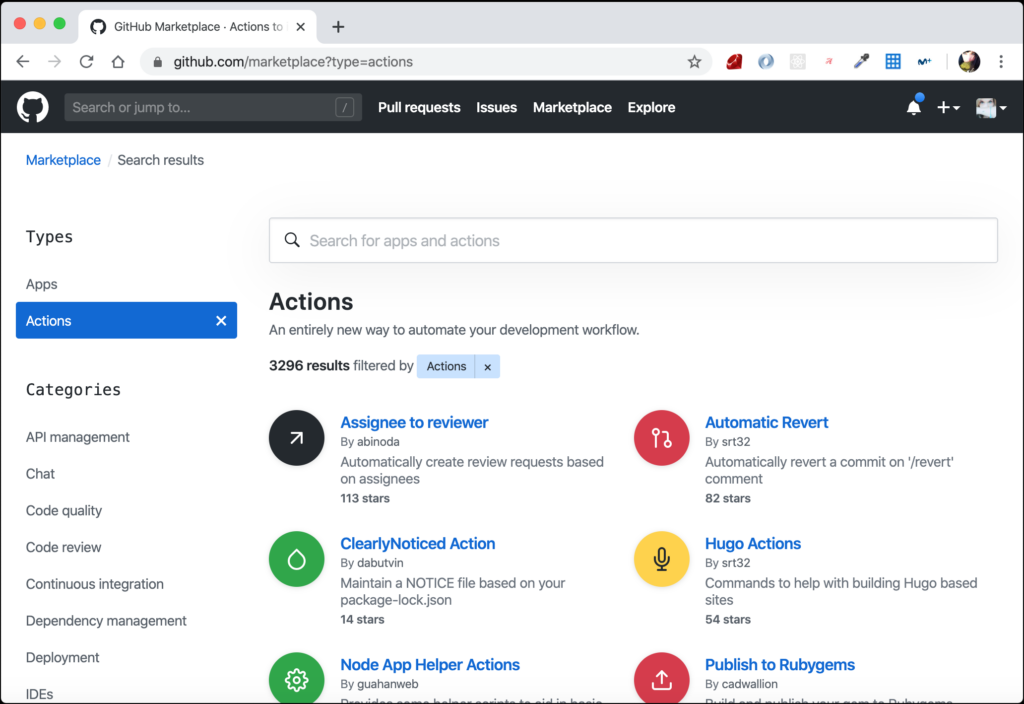
Task: Filter by Chat category
Action: (x=40, y=473)
